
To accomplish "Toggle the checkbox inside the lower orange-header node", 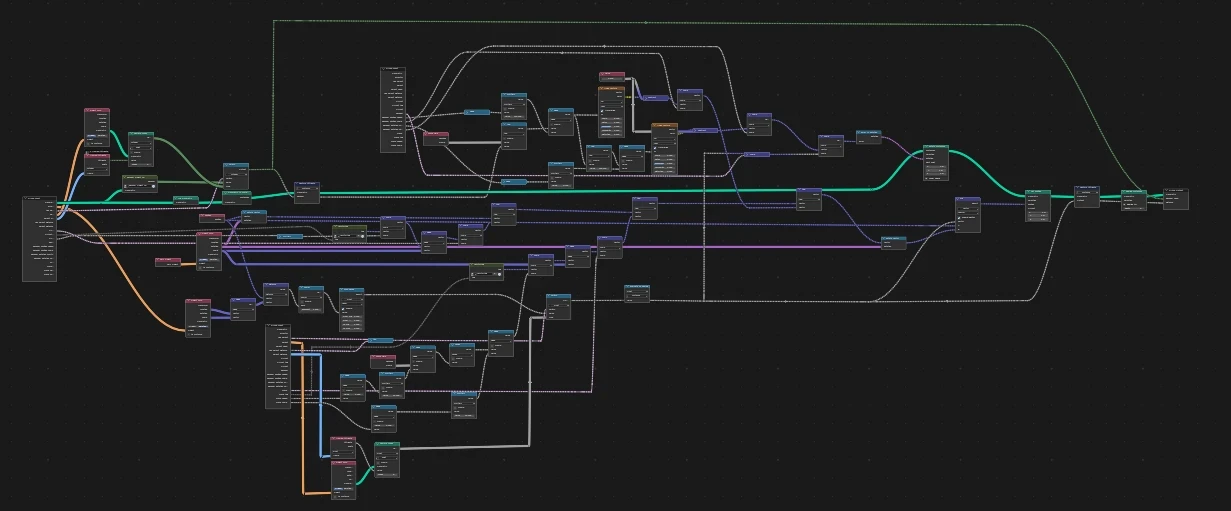I will pyautogui.click(x=655, y=148).
